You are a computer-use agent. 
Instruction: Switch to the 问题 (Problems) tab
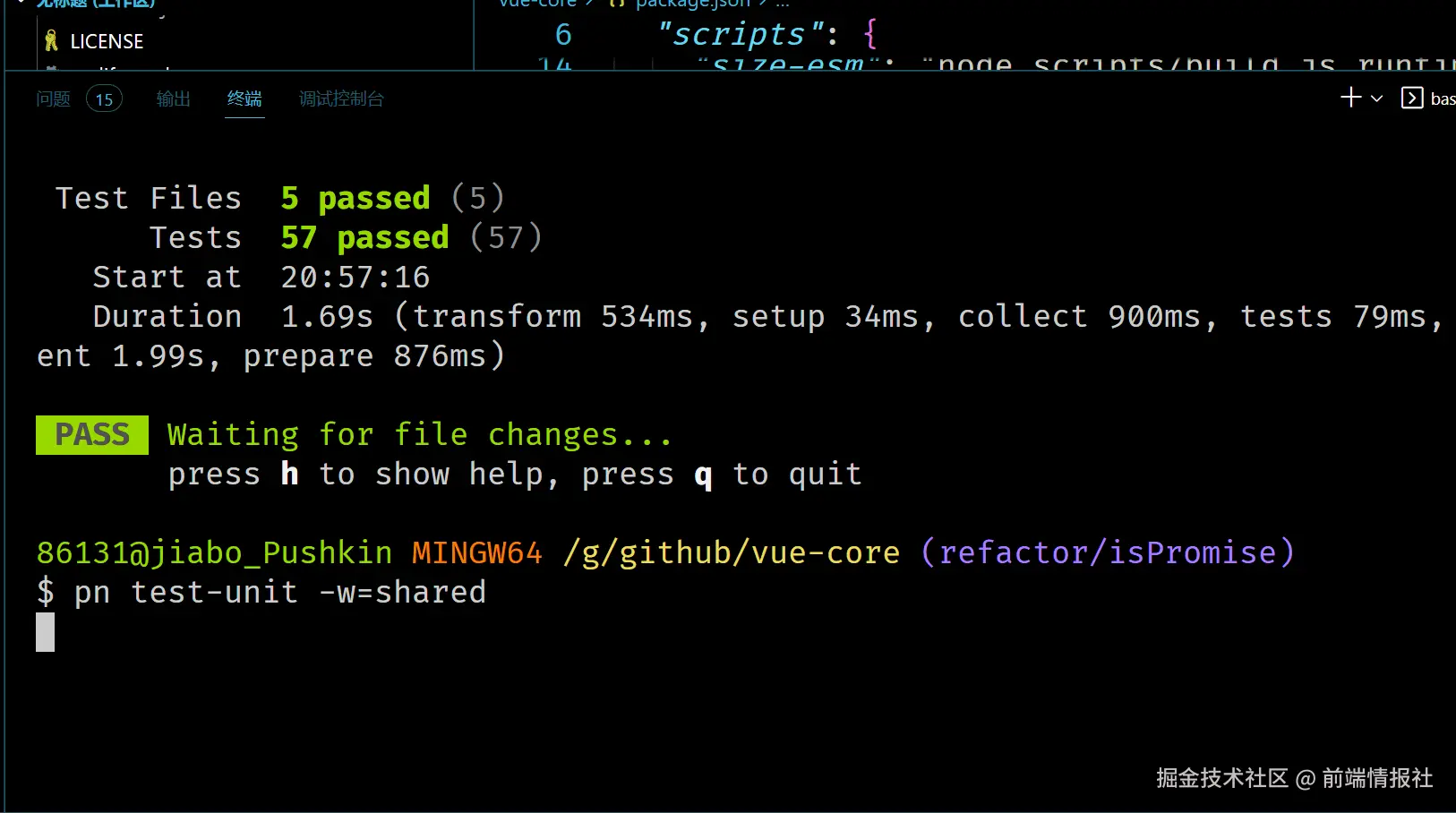(x=53, y=99)
